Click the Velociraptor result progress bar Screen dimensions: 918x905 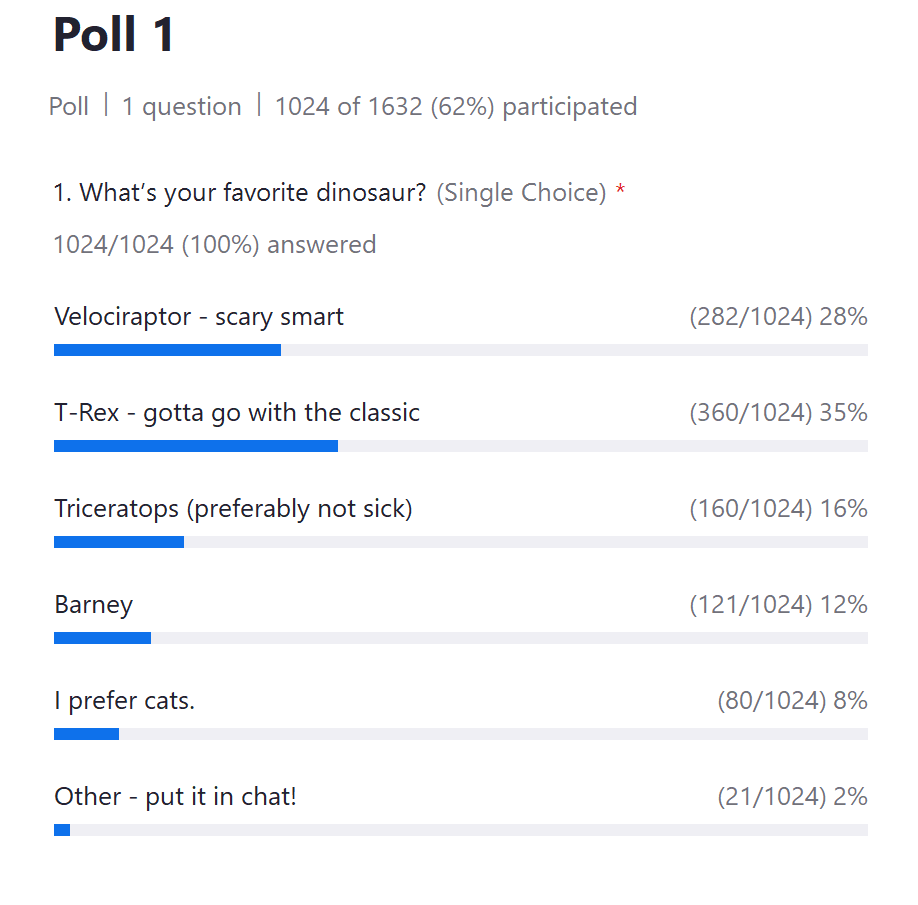pos(460,350)
